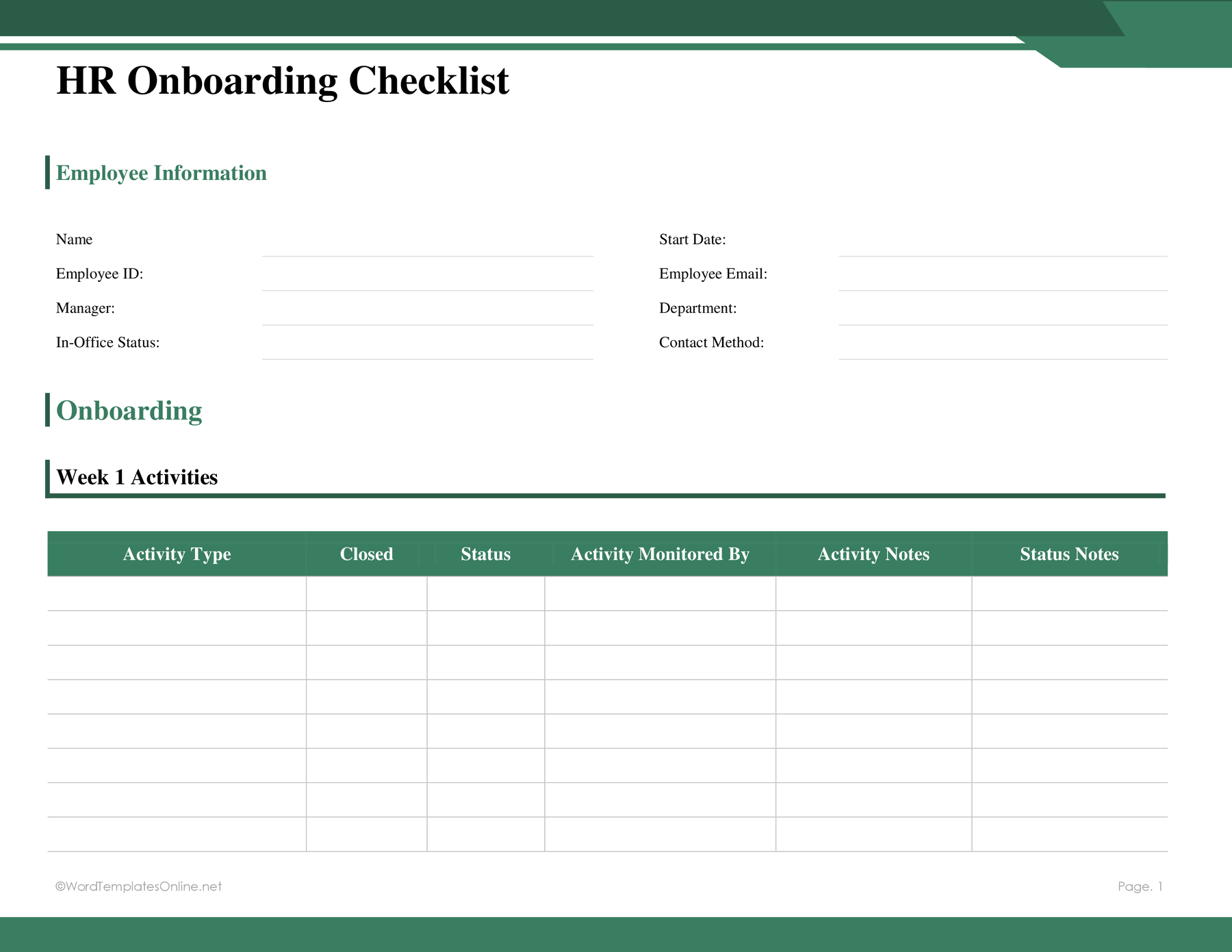The height and width of the screenshot is (952, 1232).
Task: Select the Week 1 Activities heading
Action: [137, 477]
